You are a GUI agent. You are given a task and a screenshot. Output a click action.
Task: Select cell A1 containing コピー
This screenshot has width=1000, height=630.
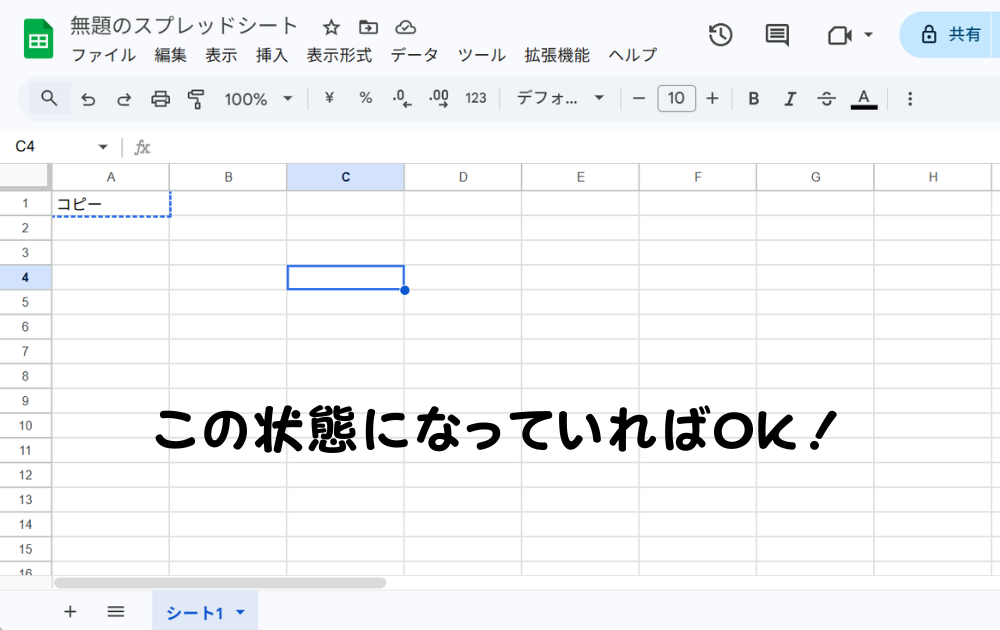coord(111,204)
